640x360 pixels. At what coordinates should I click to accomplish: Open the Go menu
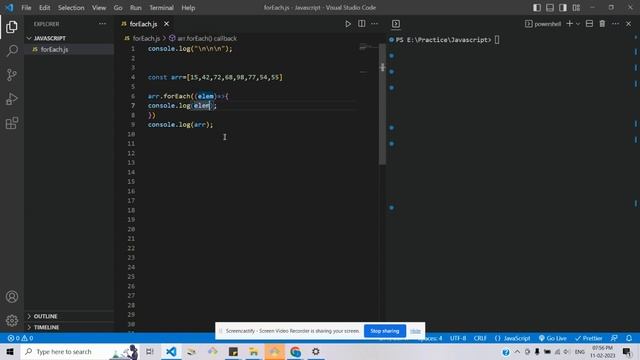pyautogui.click(x=118, y=8)
